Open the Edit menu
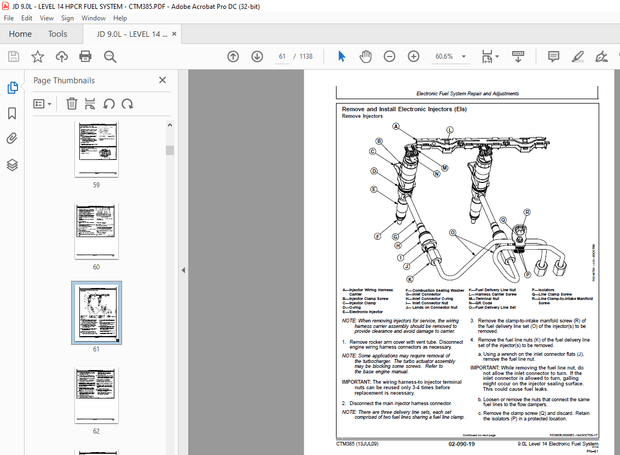Screen dimensions: 620x455 [x=27, y=18]
